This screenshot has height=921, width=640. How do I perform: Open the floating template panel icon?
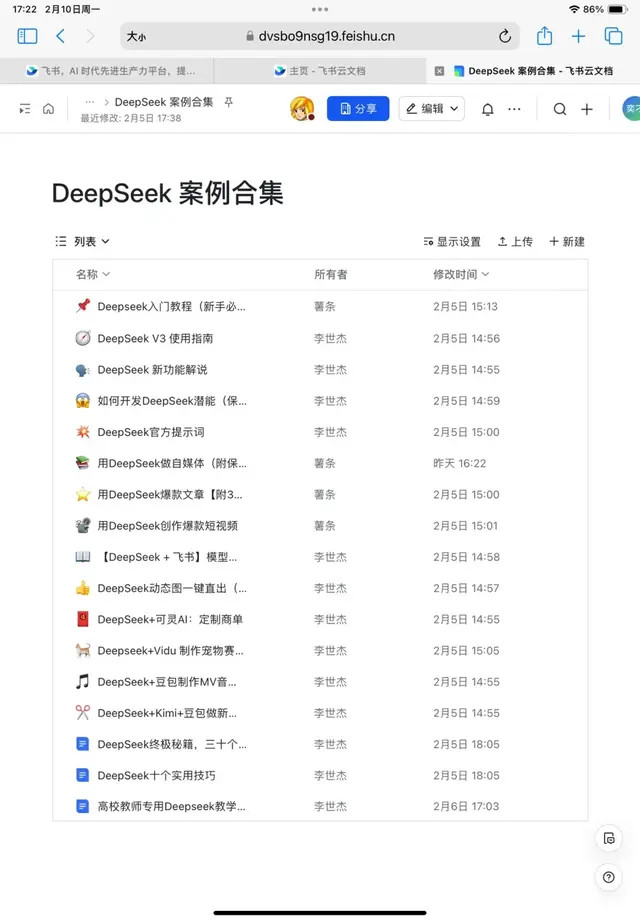click(x=609, y=838)
